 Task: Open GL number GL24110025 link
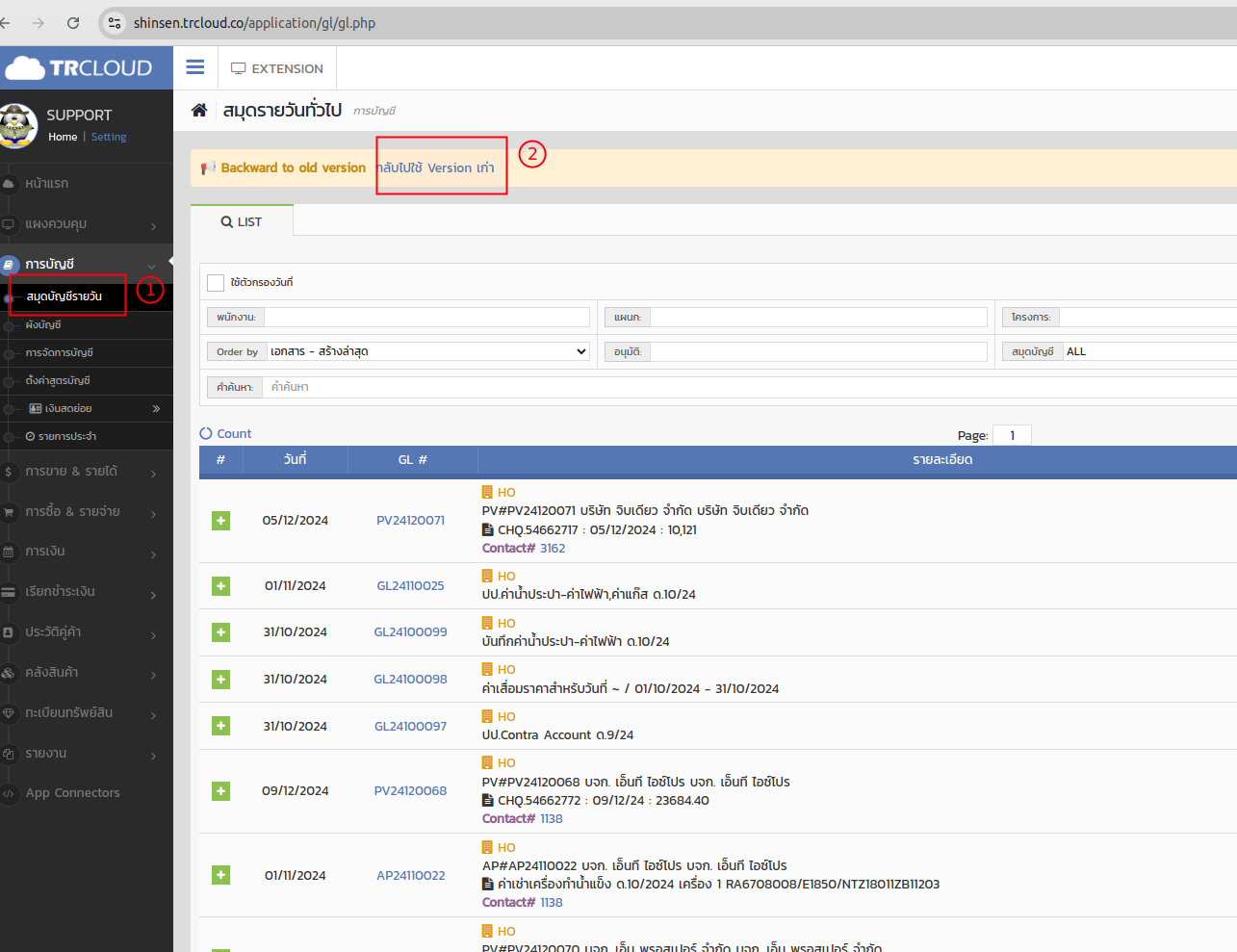click(x=411, y=586)
